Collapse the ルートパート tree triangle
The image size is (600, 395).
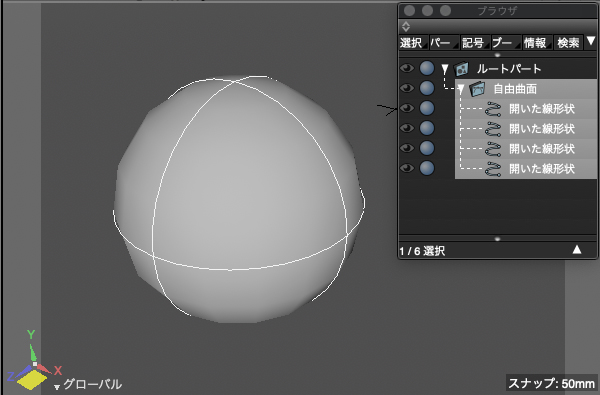(x=444, y=69)
